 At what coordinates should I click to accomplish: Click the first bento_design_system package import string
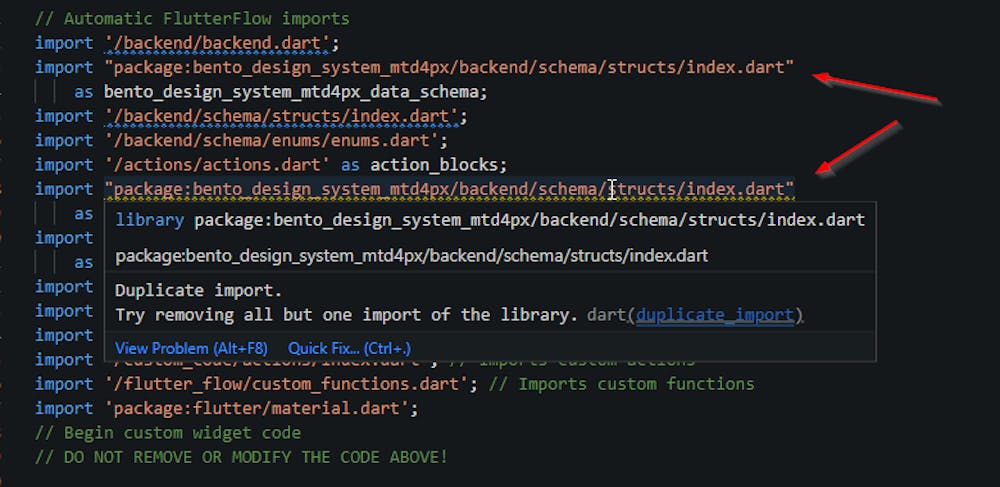coord(448,67)
